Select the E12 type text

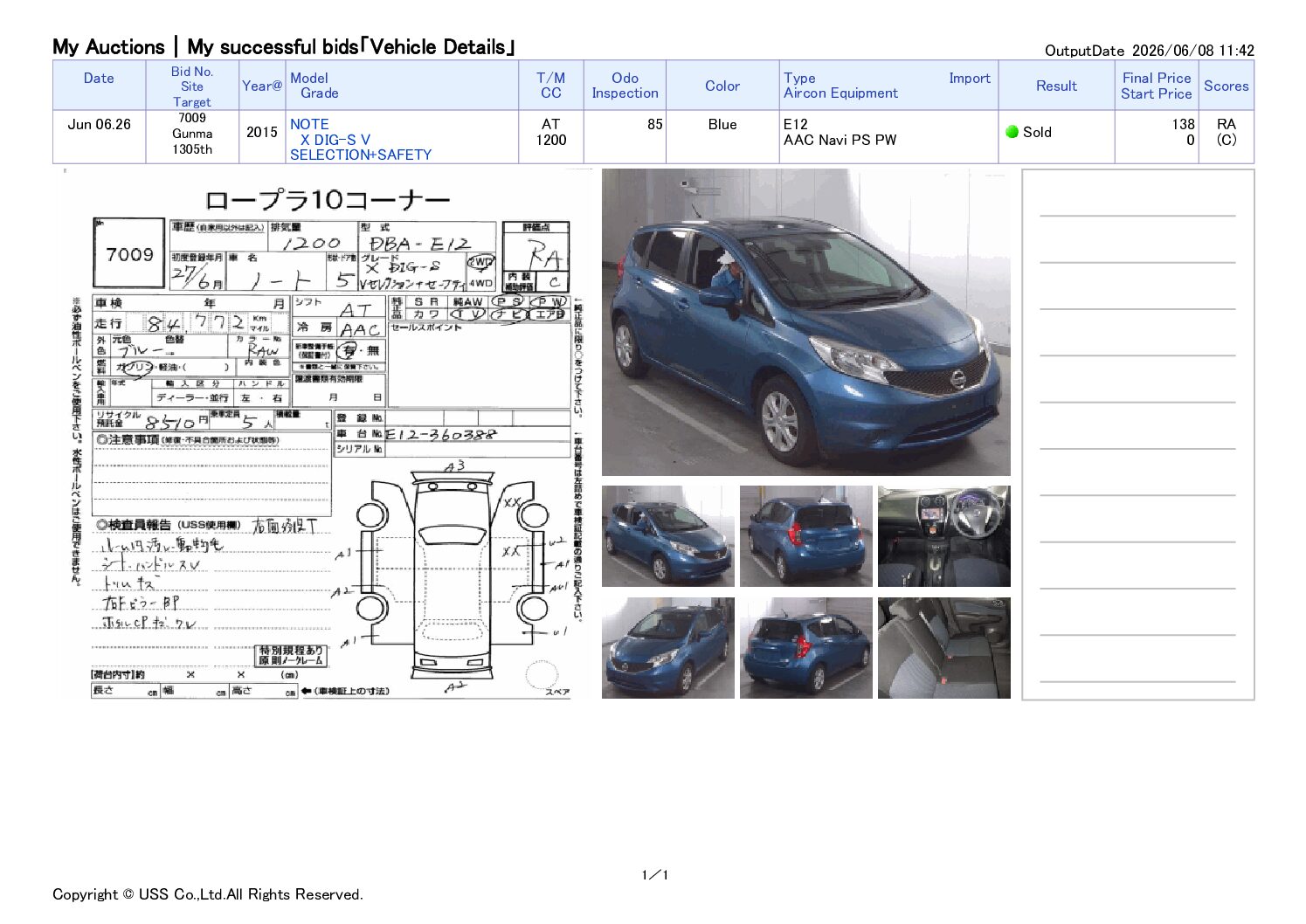coord(796,124)
